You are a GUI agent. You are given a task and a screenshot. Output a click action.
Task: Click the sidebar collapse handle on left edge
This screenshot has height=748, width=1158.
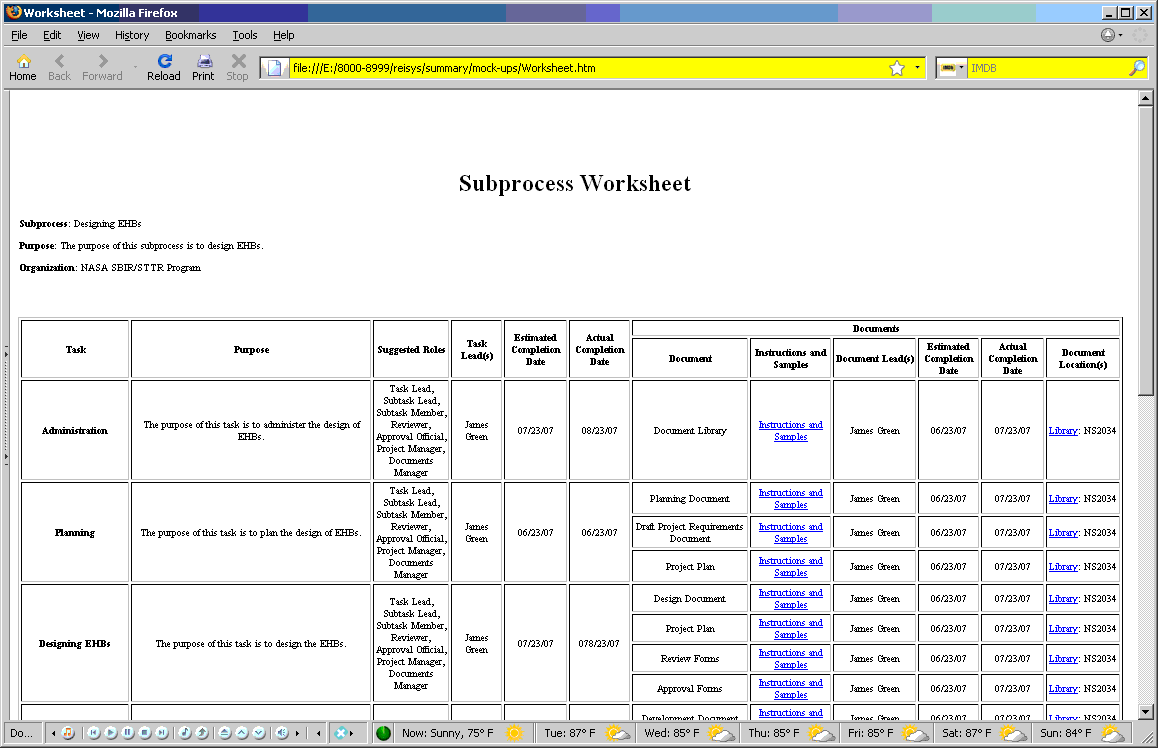6,406
